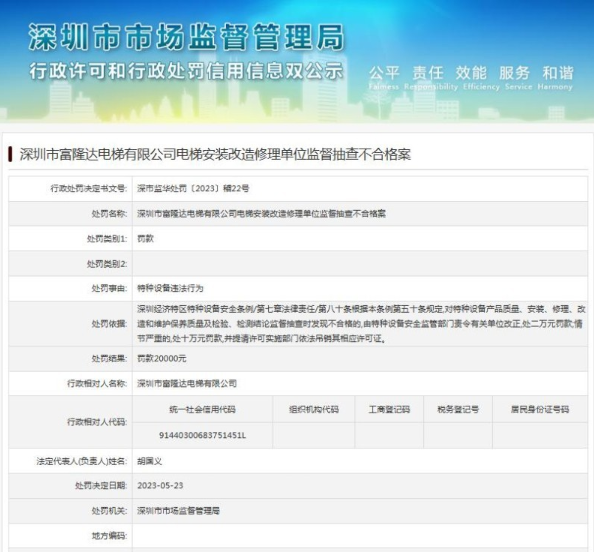
Task: Click the 处罚类别2 label
Action: point(107,264)
